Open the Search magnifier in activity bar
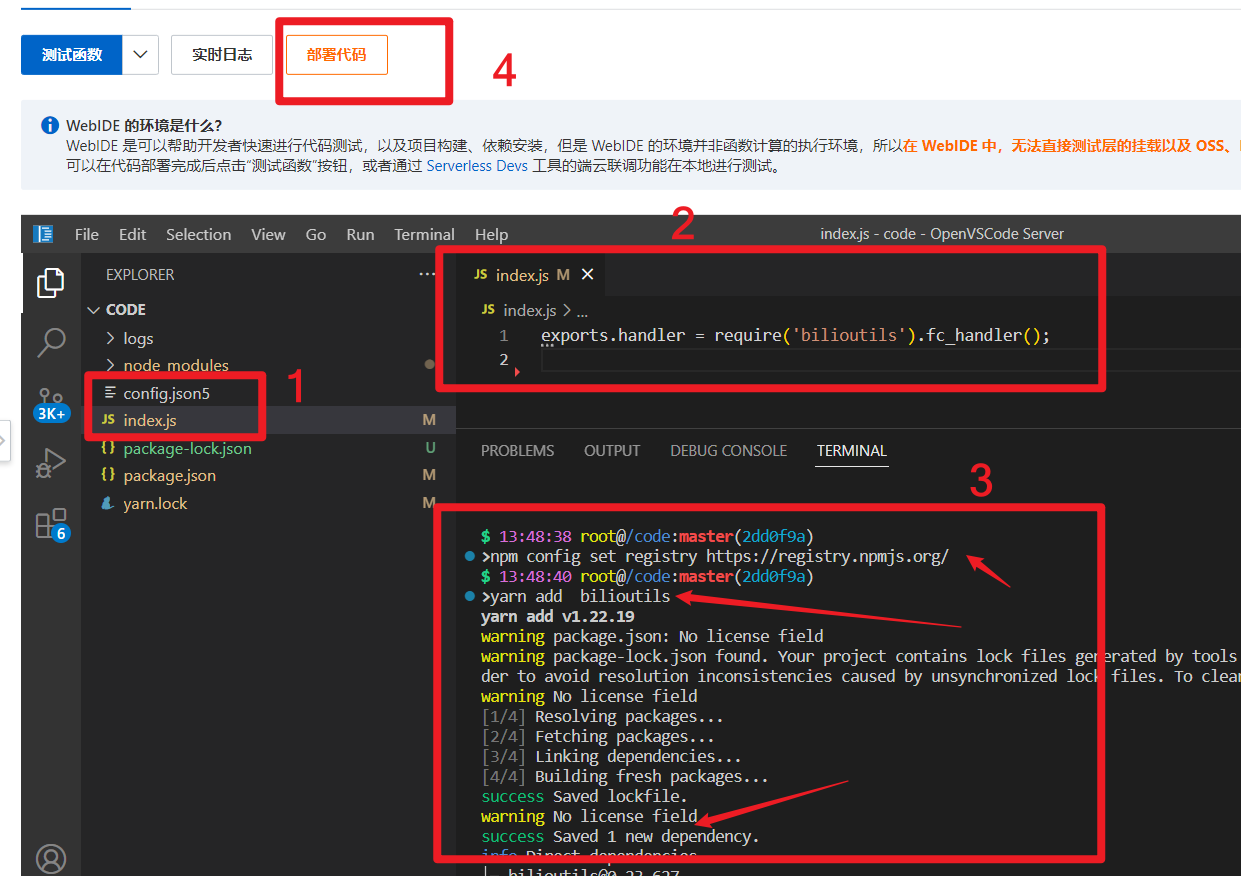1241x876 pixels. 50,342
